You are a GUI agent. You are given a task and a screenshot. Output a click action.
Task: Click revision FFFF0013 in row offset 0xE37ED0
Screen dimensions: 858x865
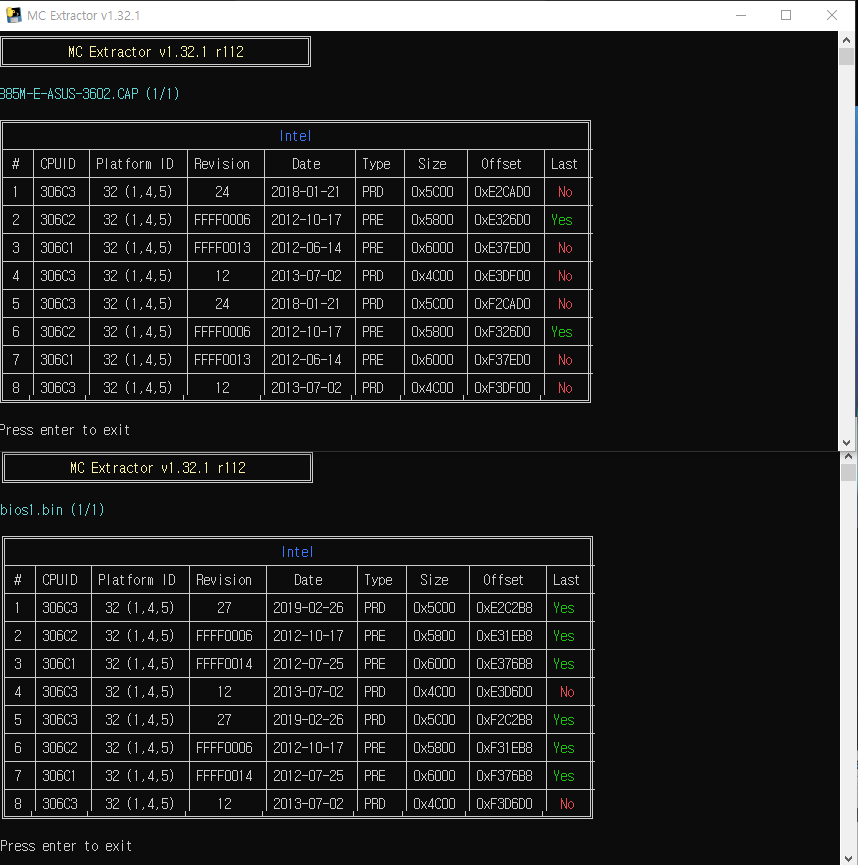coord(222,248)
